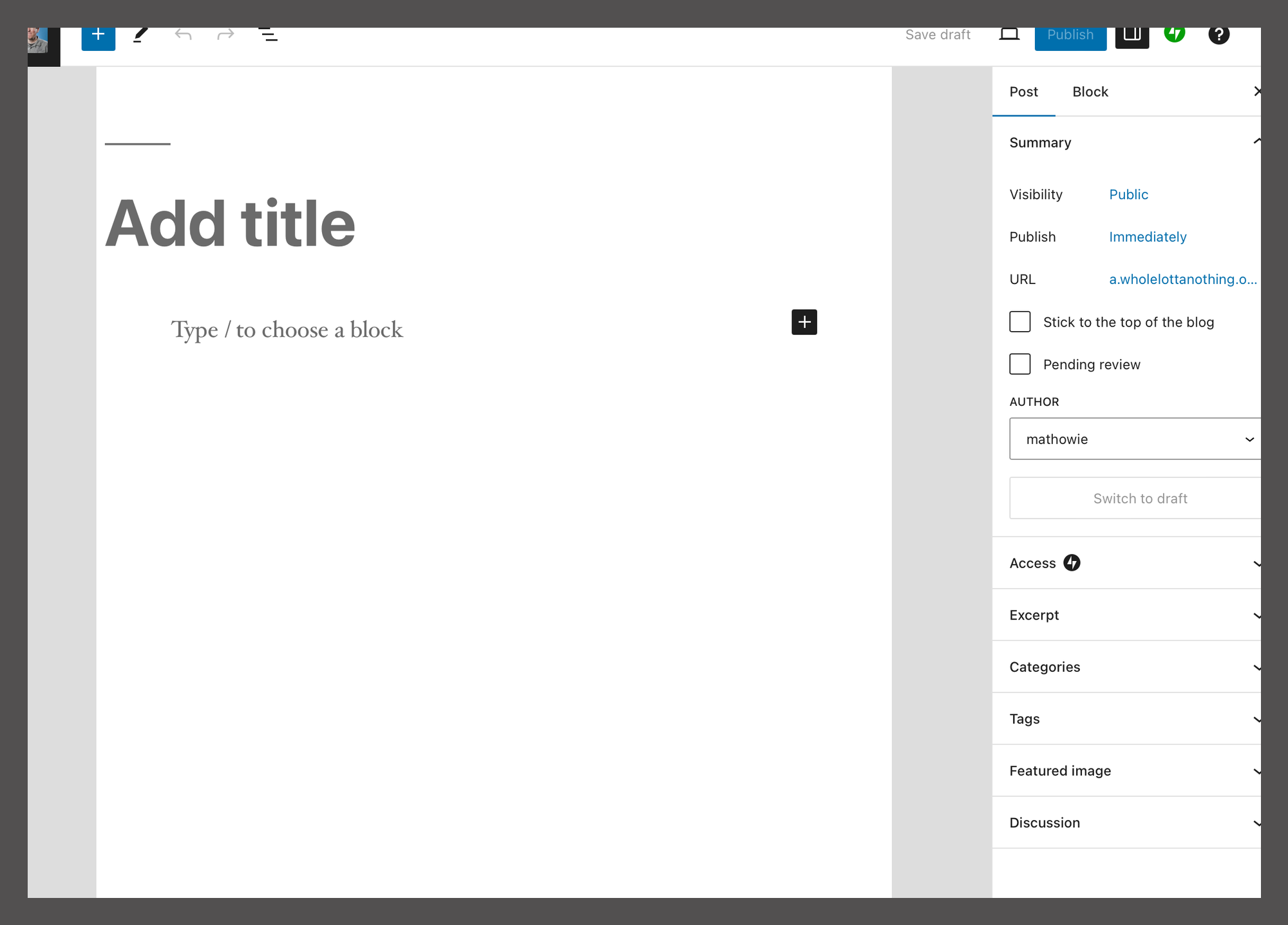This screenshot has width=1288, height=925.
Task: Select the Tools pencil icon
Action: coord(140,35)
